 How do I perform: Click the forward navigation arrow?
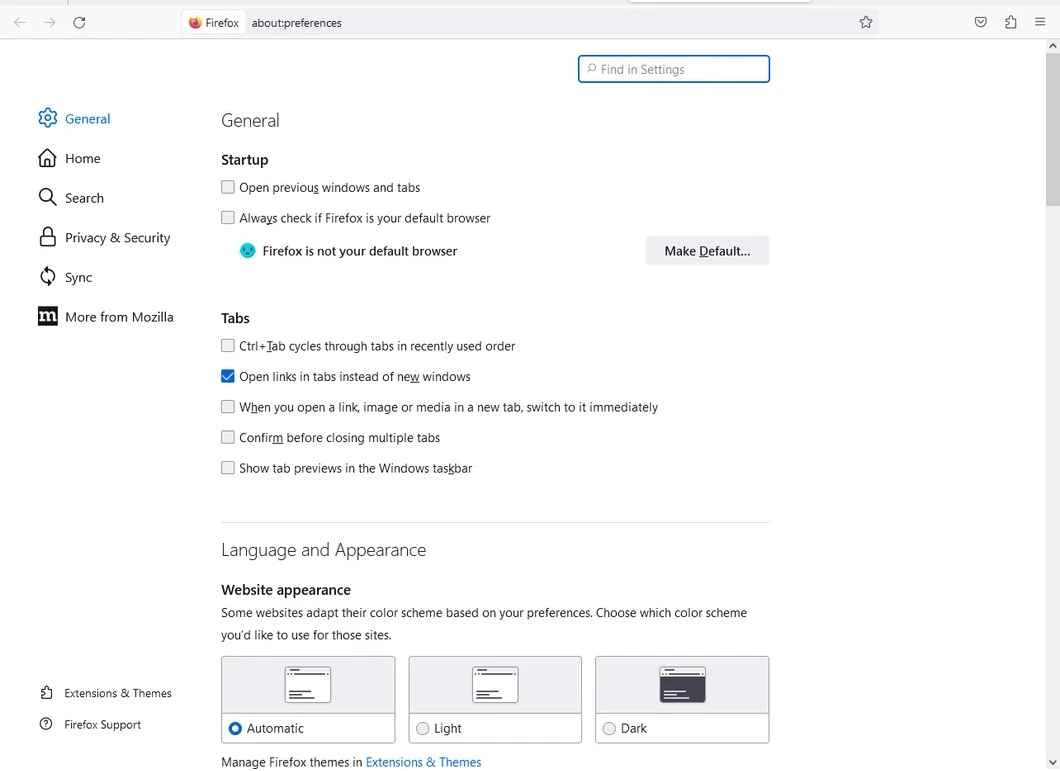[x=49, y=22]
